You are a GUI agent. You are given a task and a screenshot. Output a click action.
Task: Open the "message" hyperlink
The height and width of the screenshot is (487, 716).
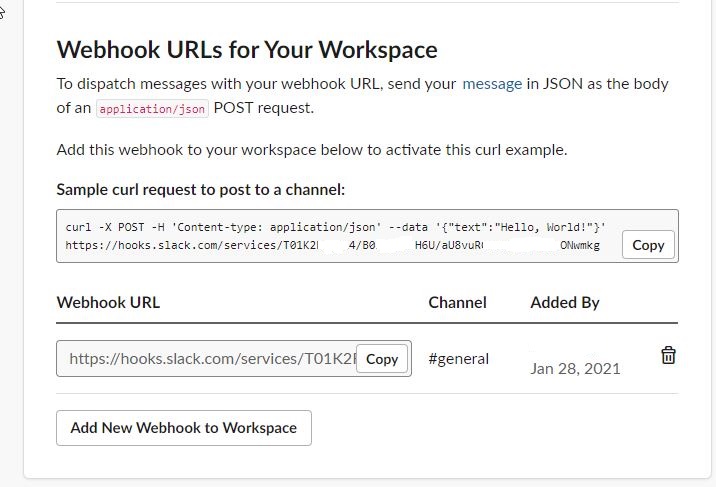[x=491, y=84]
